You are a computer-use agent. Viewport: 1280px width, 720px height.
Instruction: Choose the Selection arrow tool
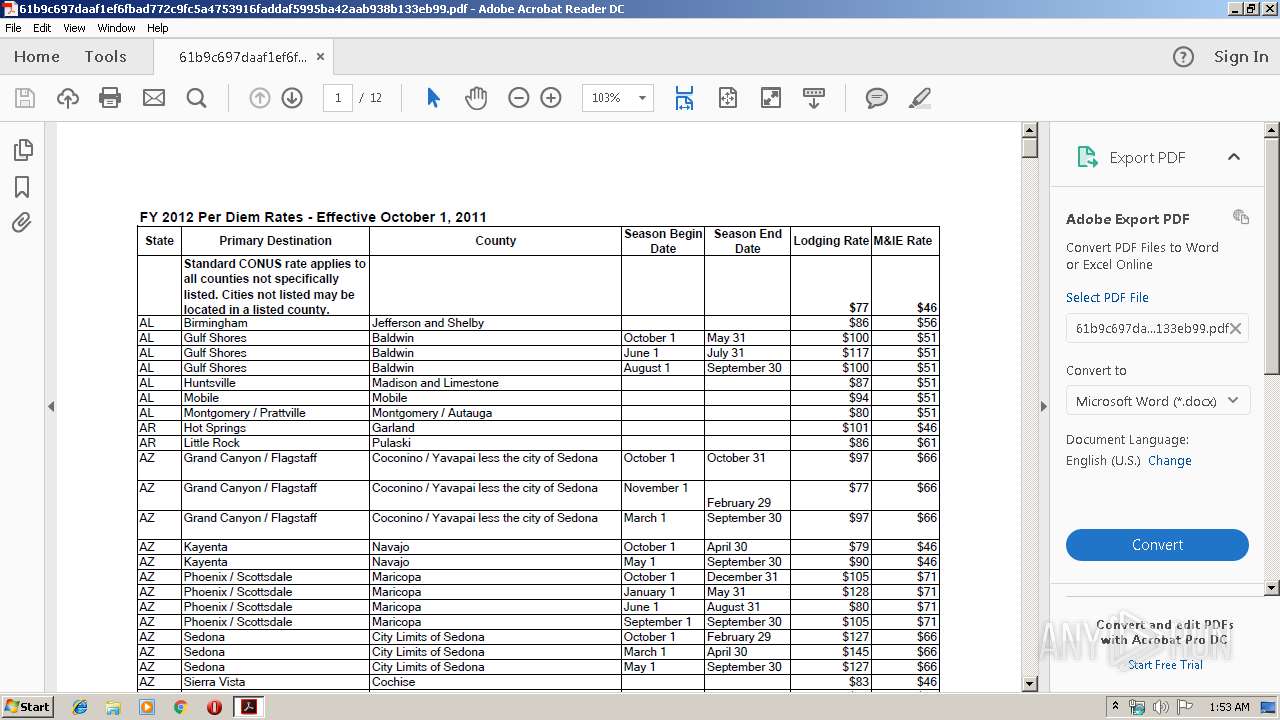433,98
